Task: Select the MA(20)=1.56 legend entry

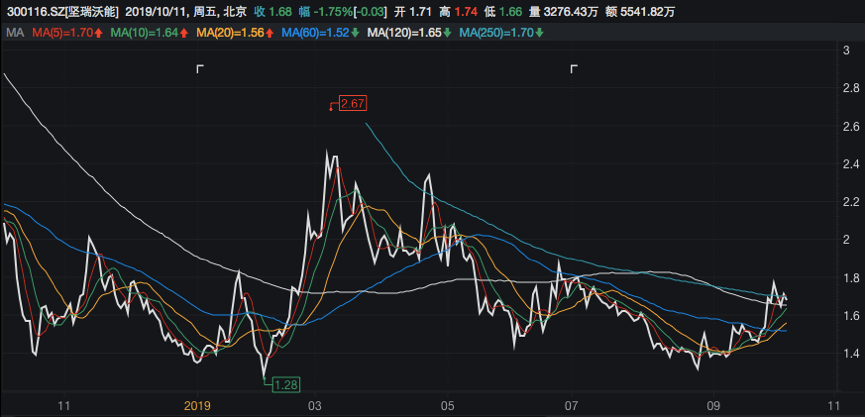Action: click(x=230, y=33)
